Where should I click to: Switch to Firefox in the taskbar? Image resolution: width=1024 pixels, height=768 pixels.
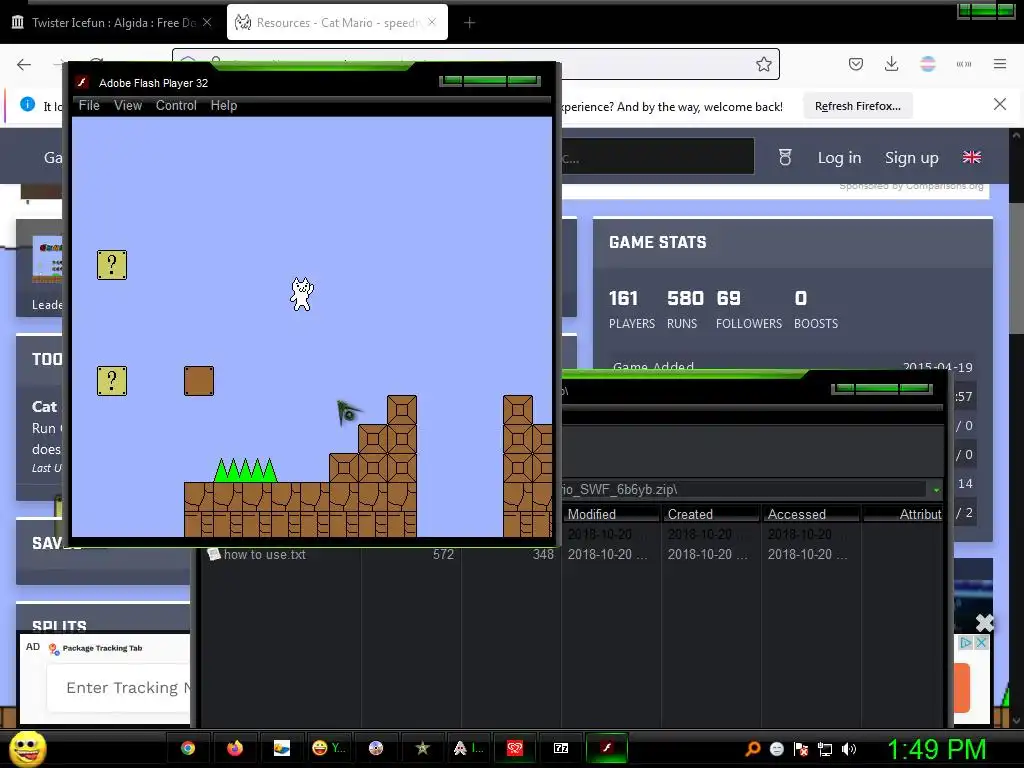pos(234,748)
